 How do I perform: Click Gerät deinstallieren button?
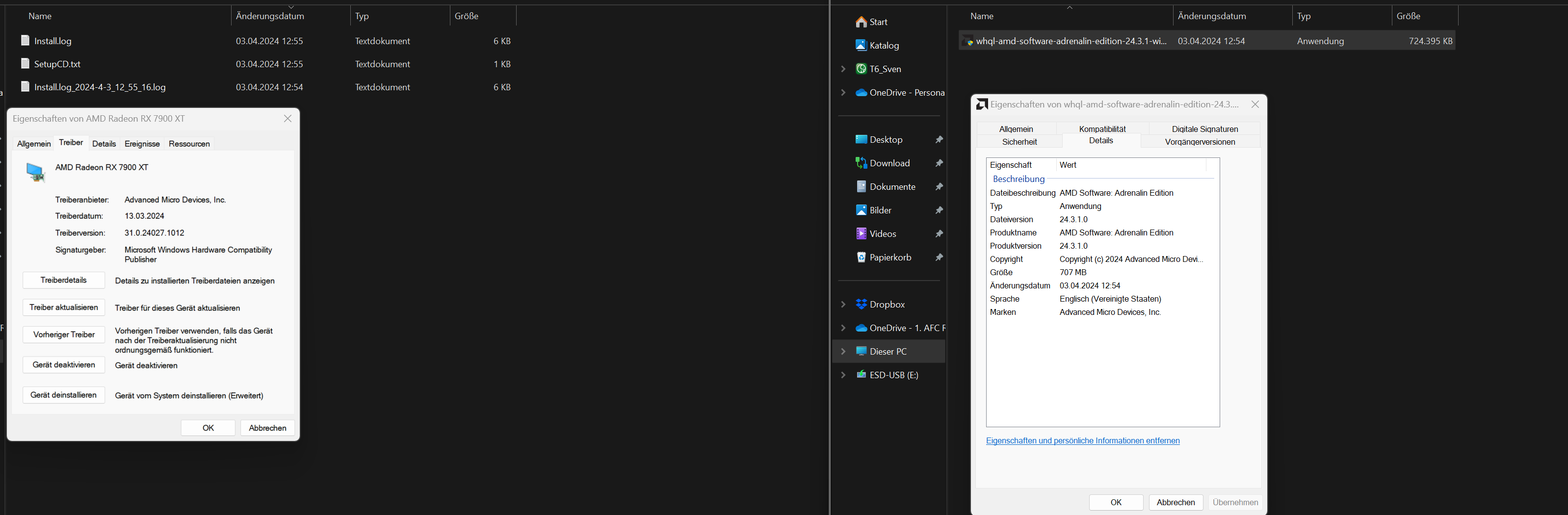click(x=64, y=395)
